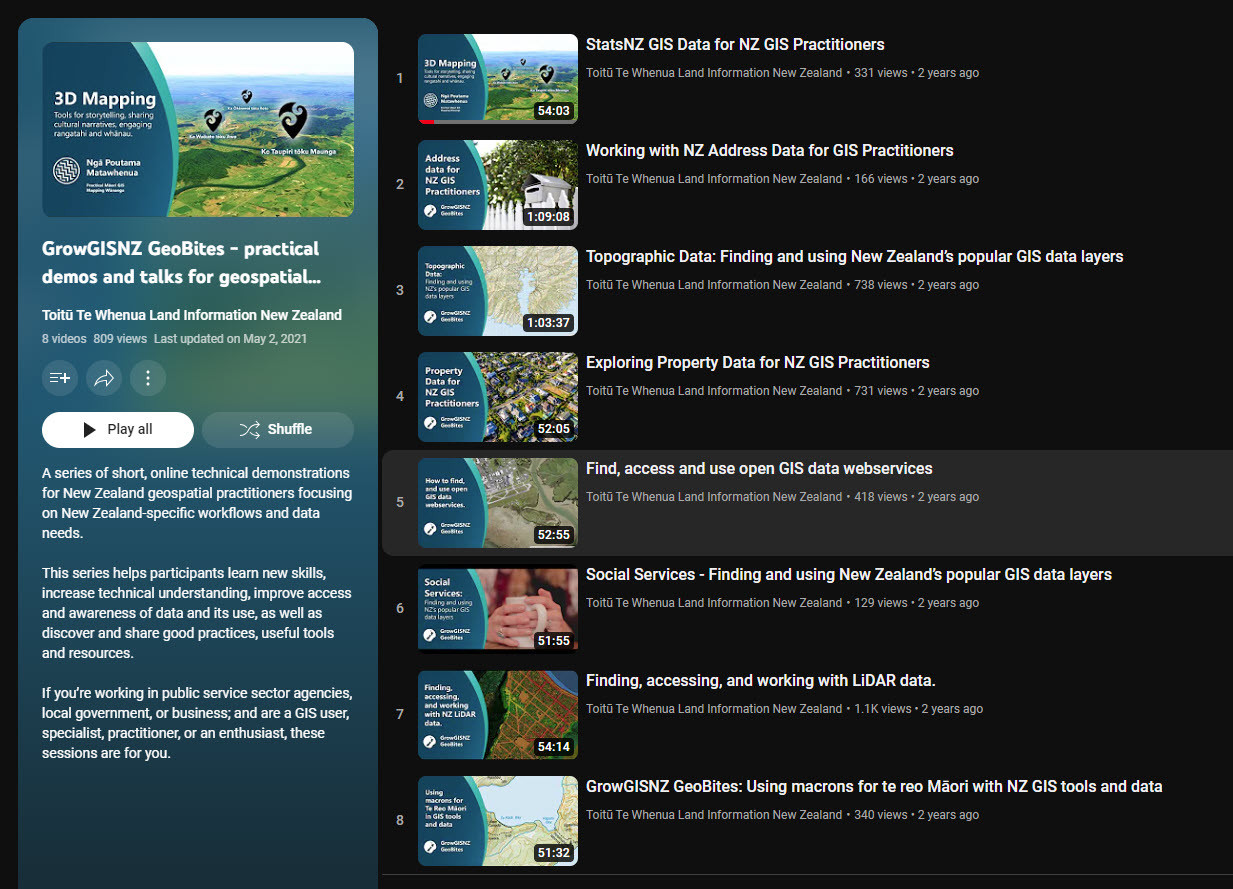
Task: Click index number 1 beside the StatsNZ video
Action: click(400, 78)
